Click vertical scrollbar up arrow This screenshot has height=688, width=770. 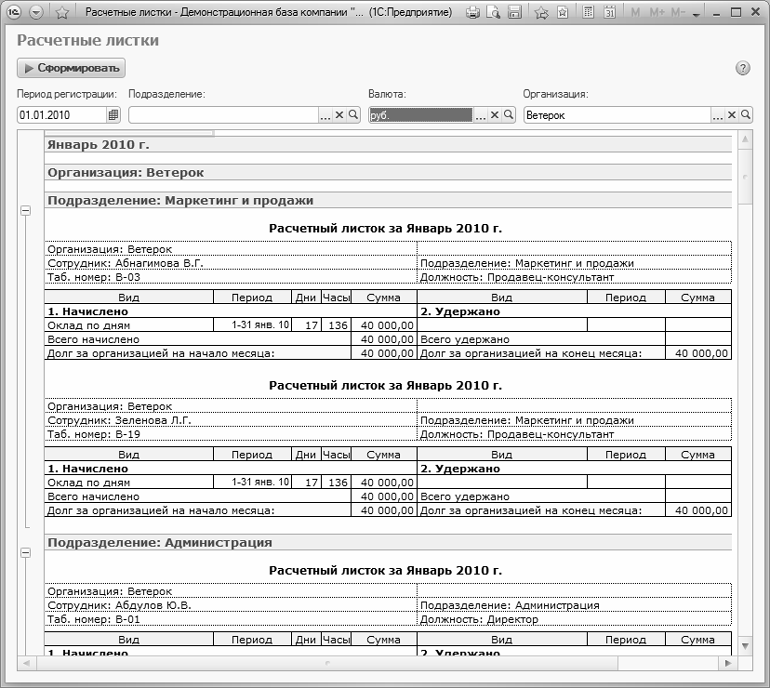click(x=745, y=139)
